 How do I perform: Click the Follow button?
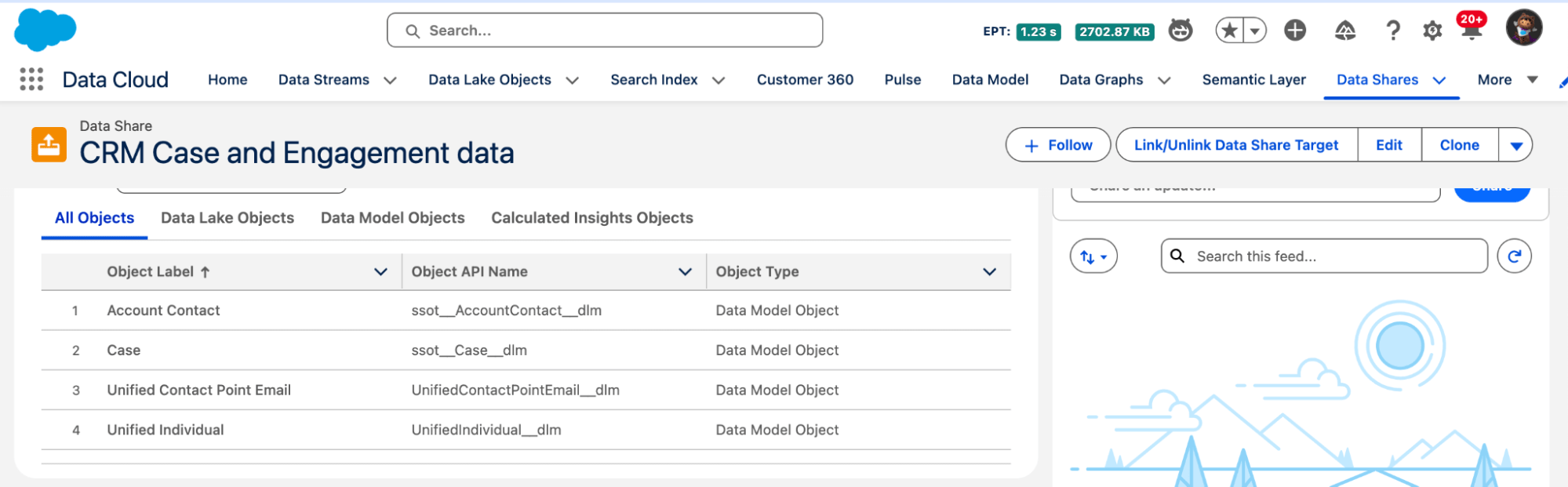click(1058, 144)
